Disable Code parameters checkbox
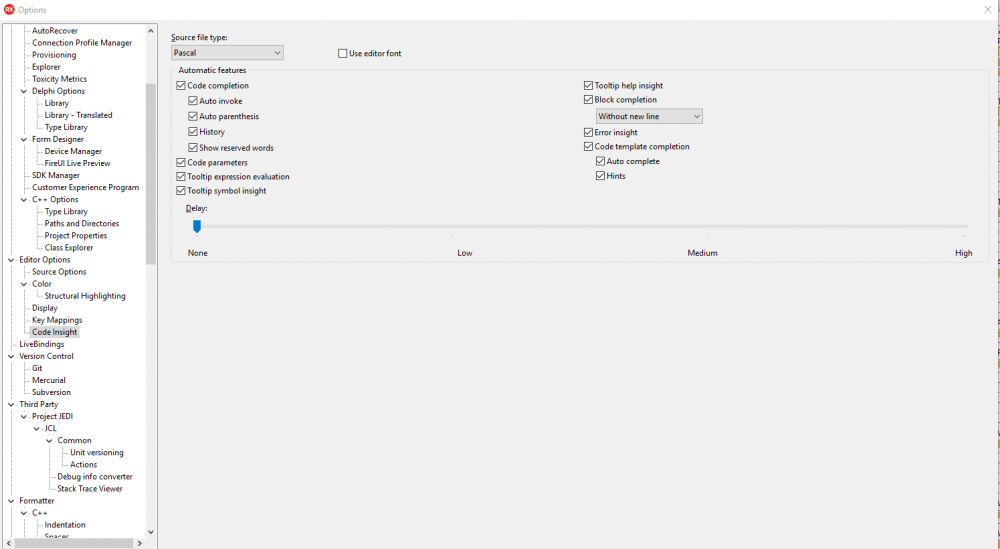 click(x=181, y=163)
